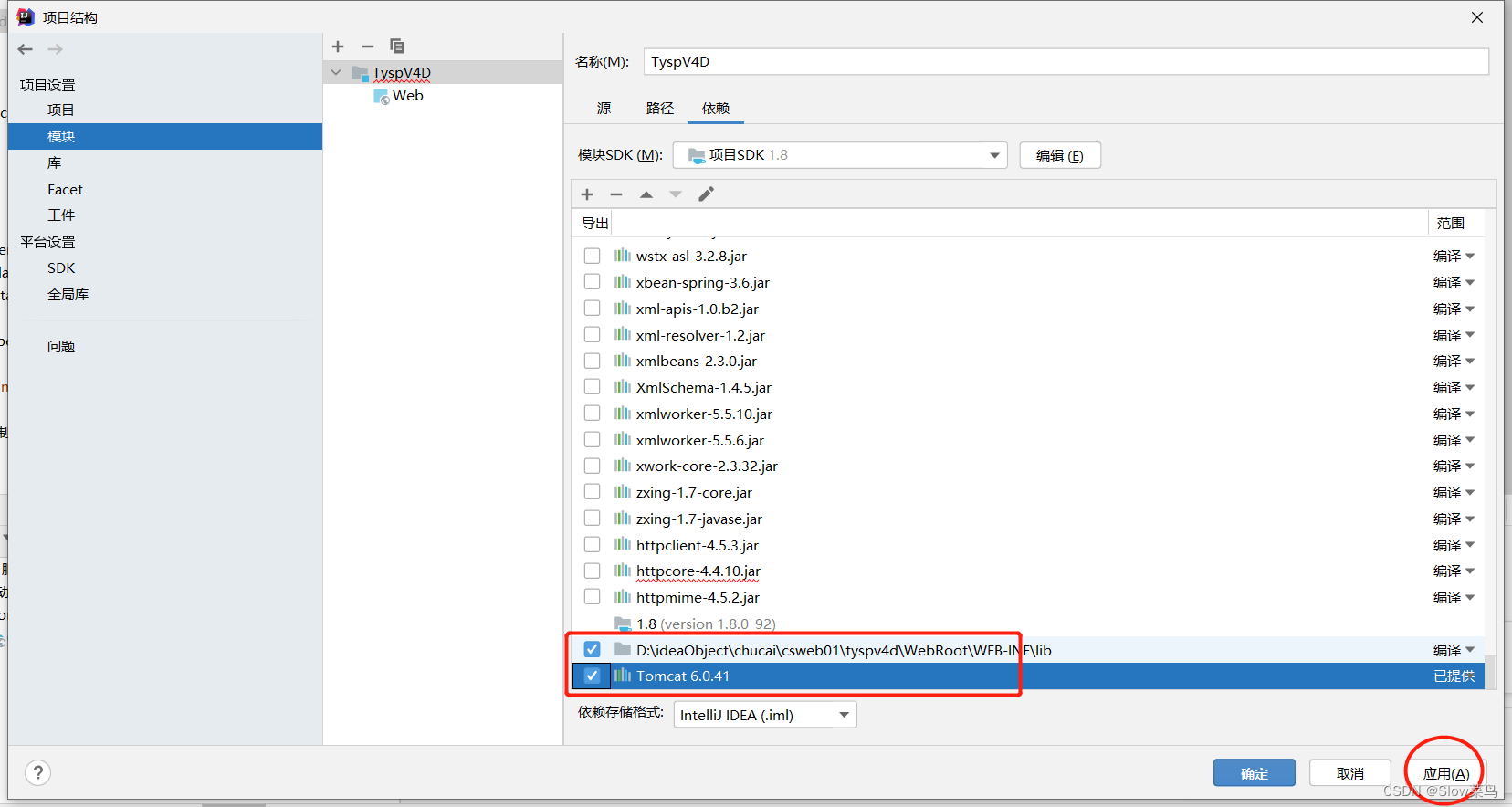Open the module SDK dropdown
The image size is (1512, 807).
tap(840, 155)
